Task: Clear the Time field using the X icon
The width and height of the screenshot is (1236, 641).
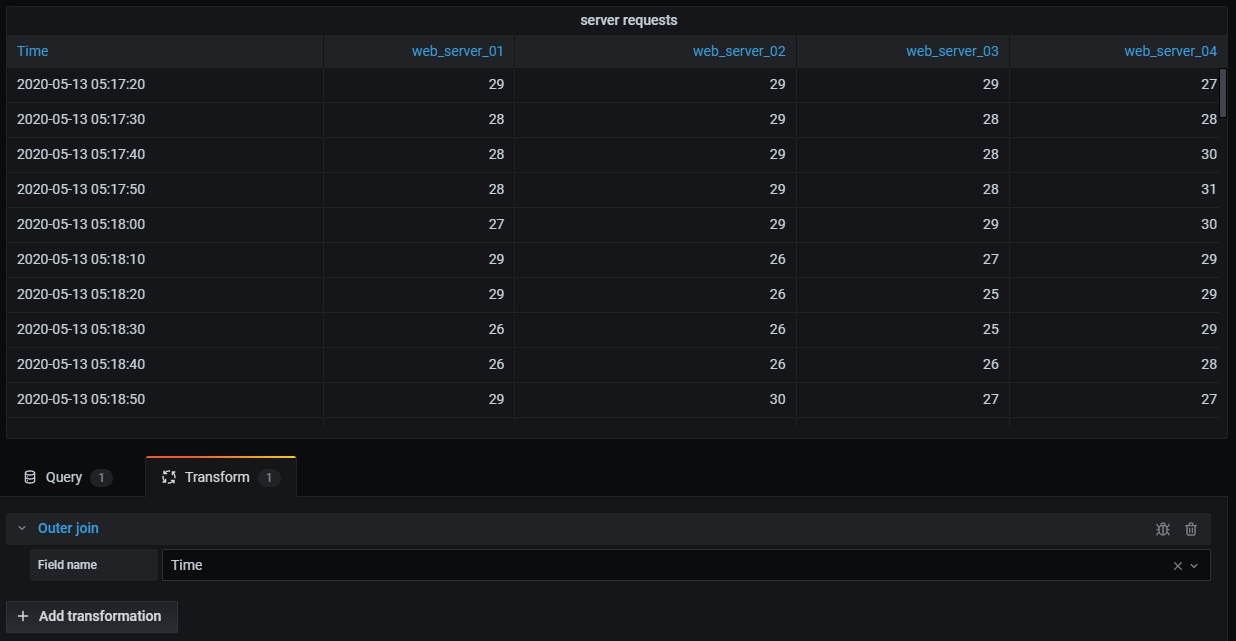Action: click(x=1180, y=564)
